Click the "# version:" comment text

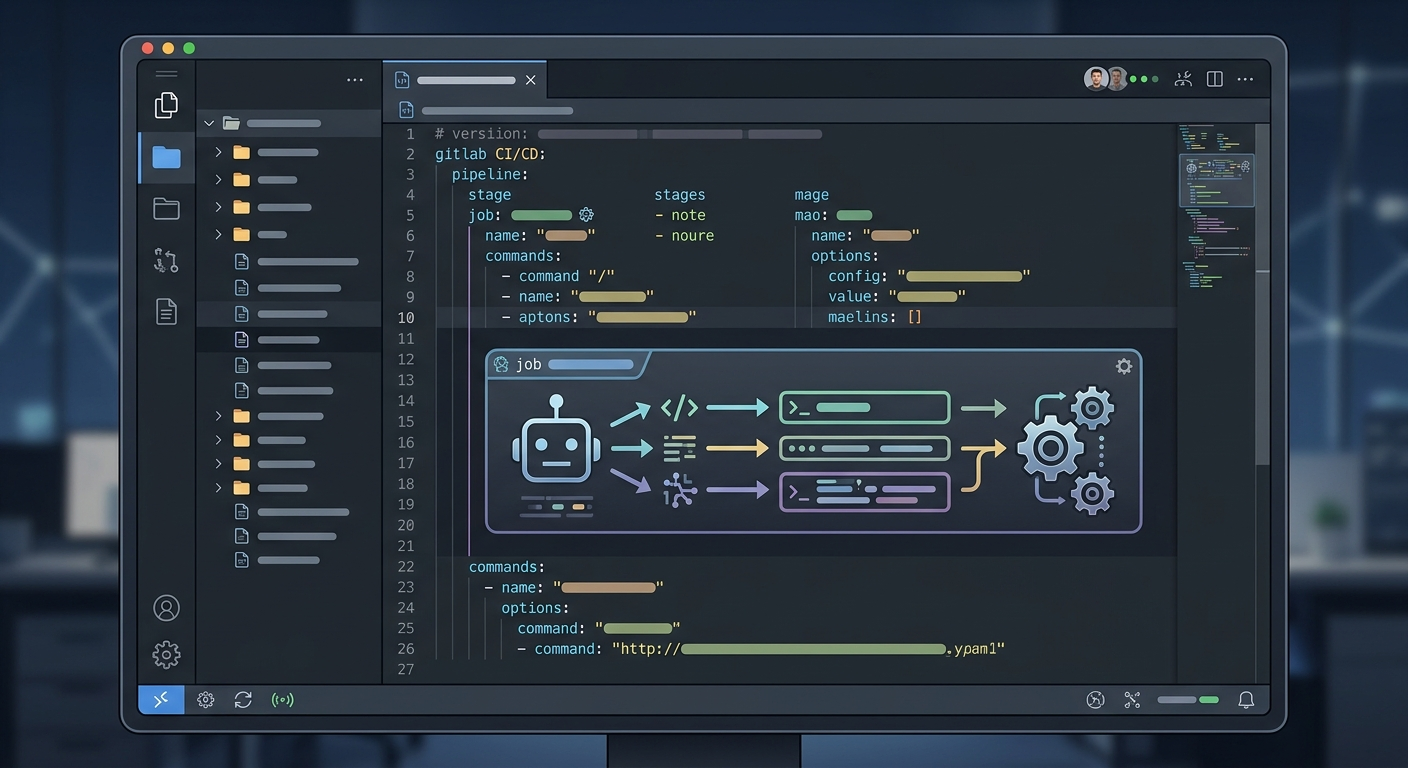pos(482,134)
